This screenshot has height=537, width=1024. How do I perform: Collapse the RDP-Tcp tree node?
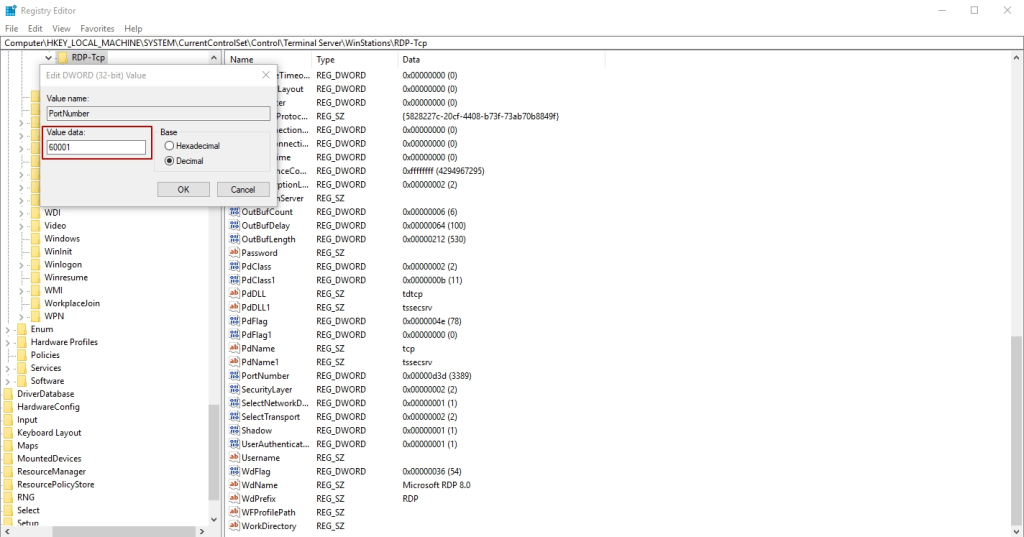48,57
